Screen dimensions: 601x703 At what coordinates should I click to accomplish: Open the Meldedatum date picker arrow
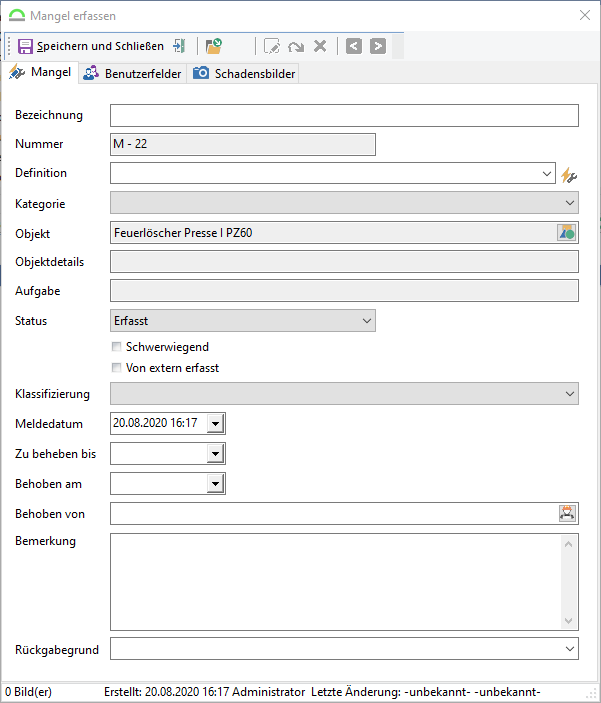point(216,423)
